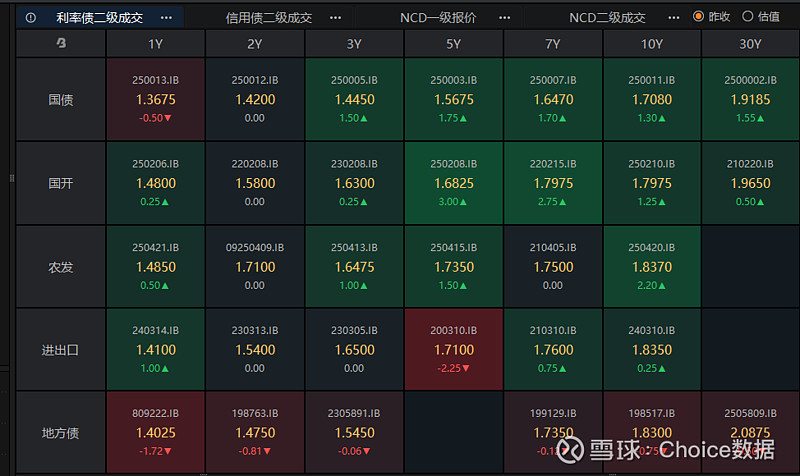Open bond cell 210310.IB at 1.7600
This screenshot has width=800, height=476.
click(553, 350)
